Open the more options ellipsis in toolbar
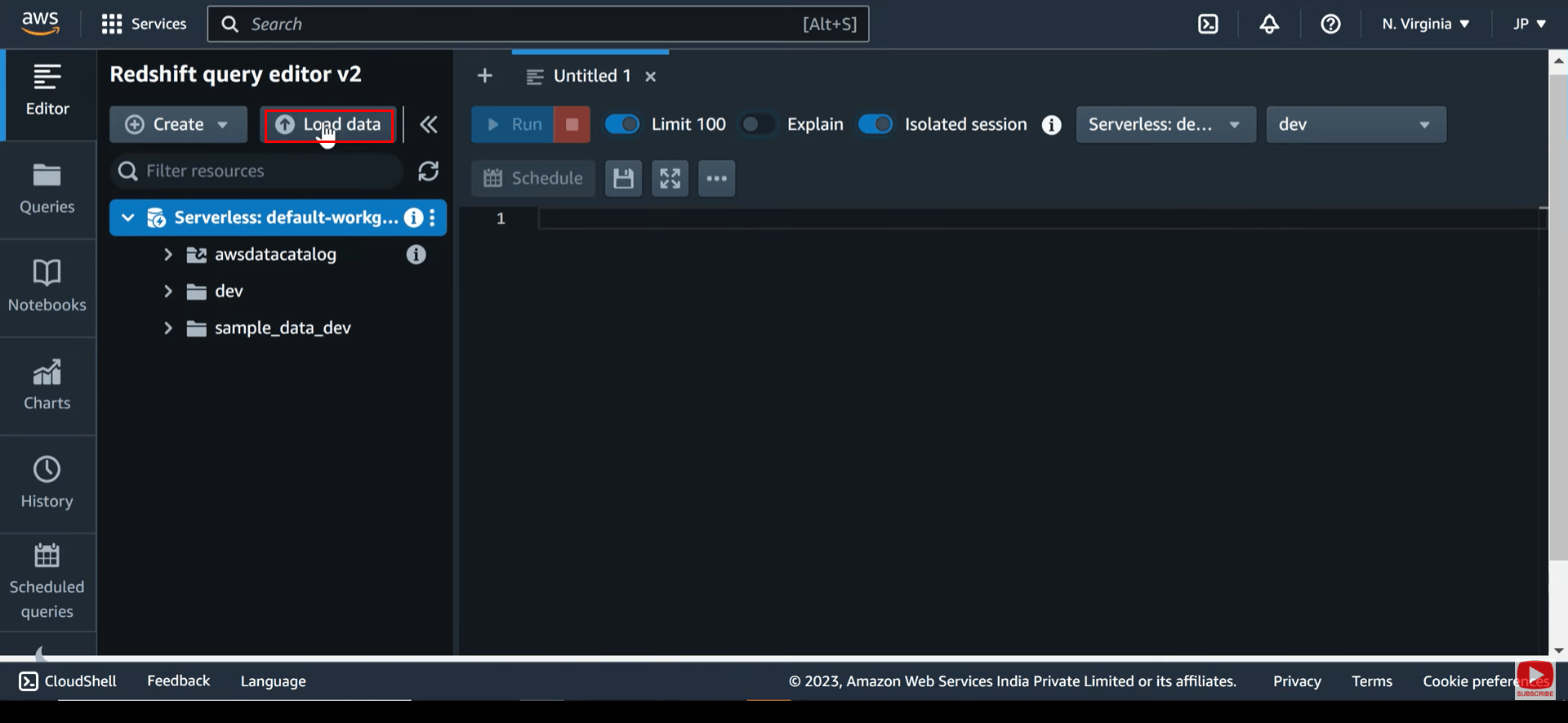Image resolution: width=1568 pixels, height=723 pixels. click(x=716, y=178)
